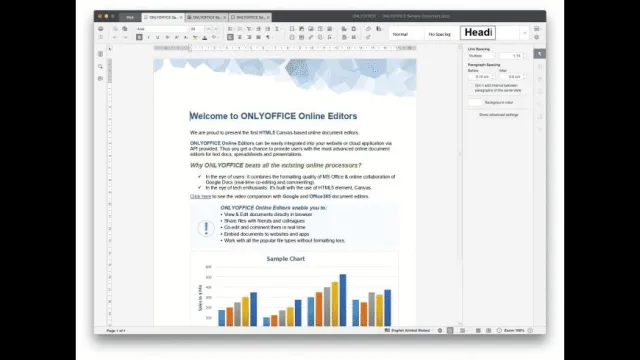Toggle Subscript formatting

coord(186,37)
